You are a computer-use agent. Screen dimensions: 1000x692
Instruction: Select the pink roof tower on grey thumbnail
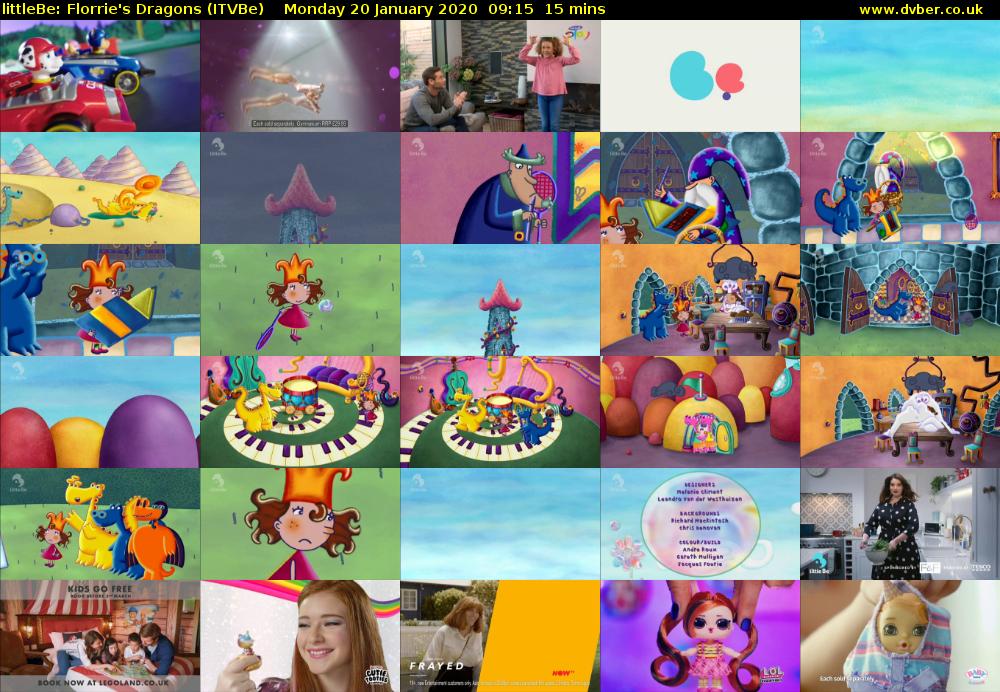pos(300,188)
